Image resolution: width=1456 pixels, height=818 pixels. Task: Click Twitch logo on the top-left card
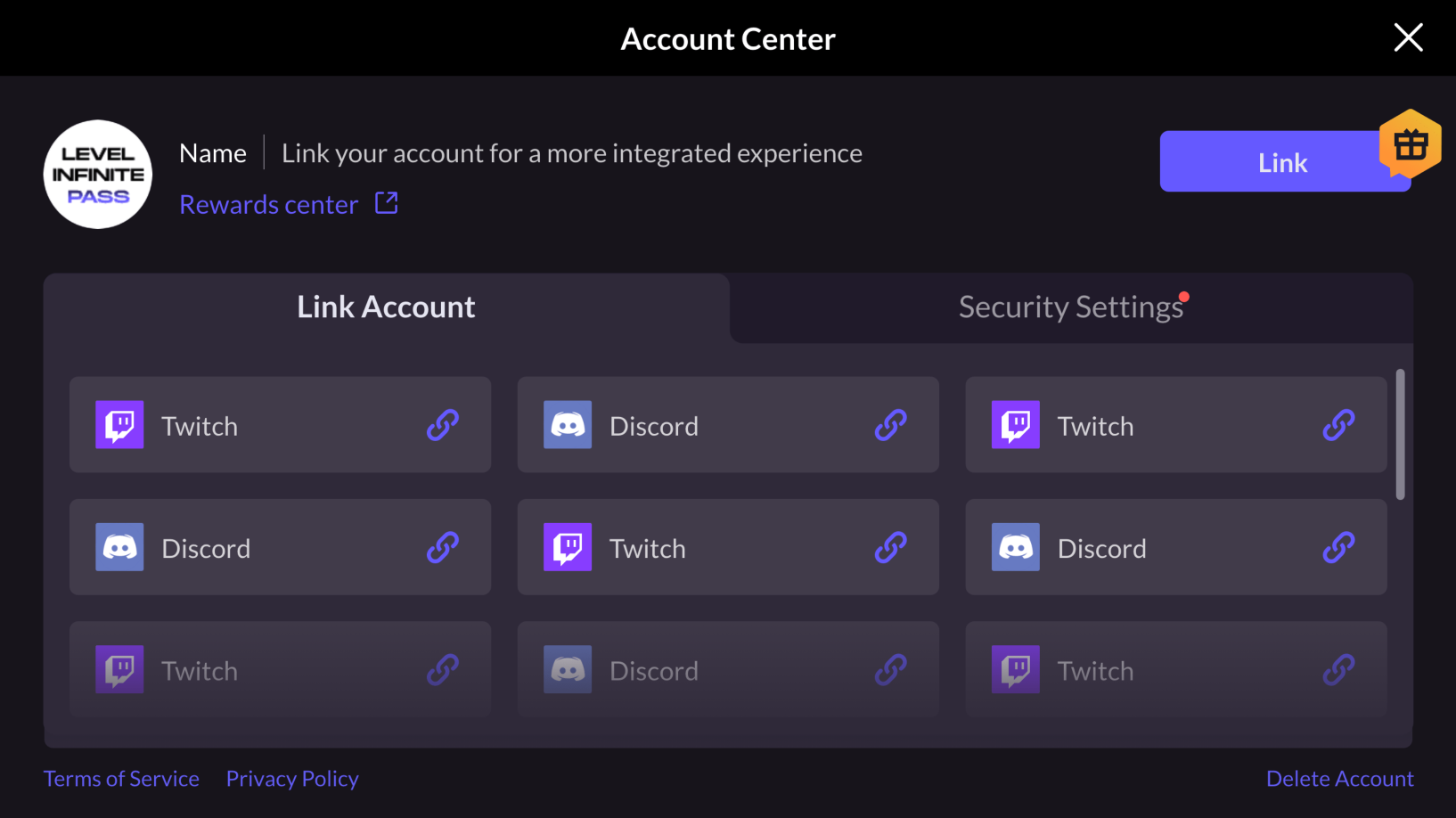click(119, 424)
